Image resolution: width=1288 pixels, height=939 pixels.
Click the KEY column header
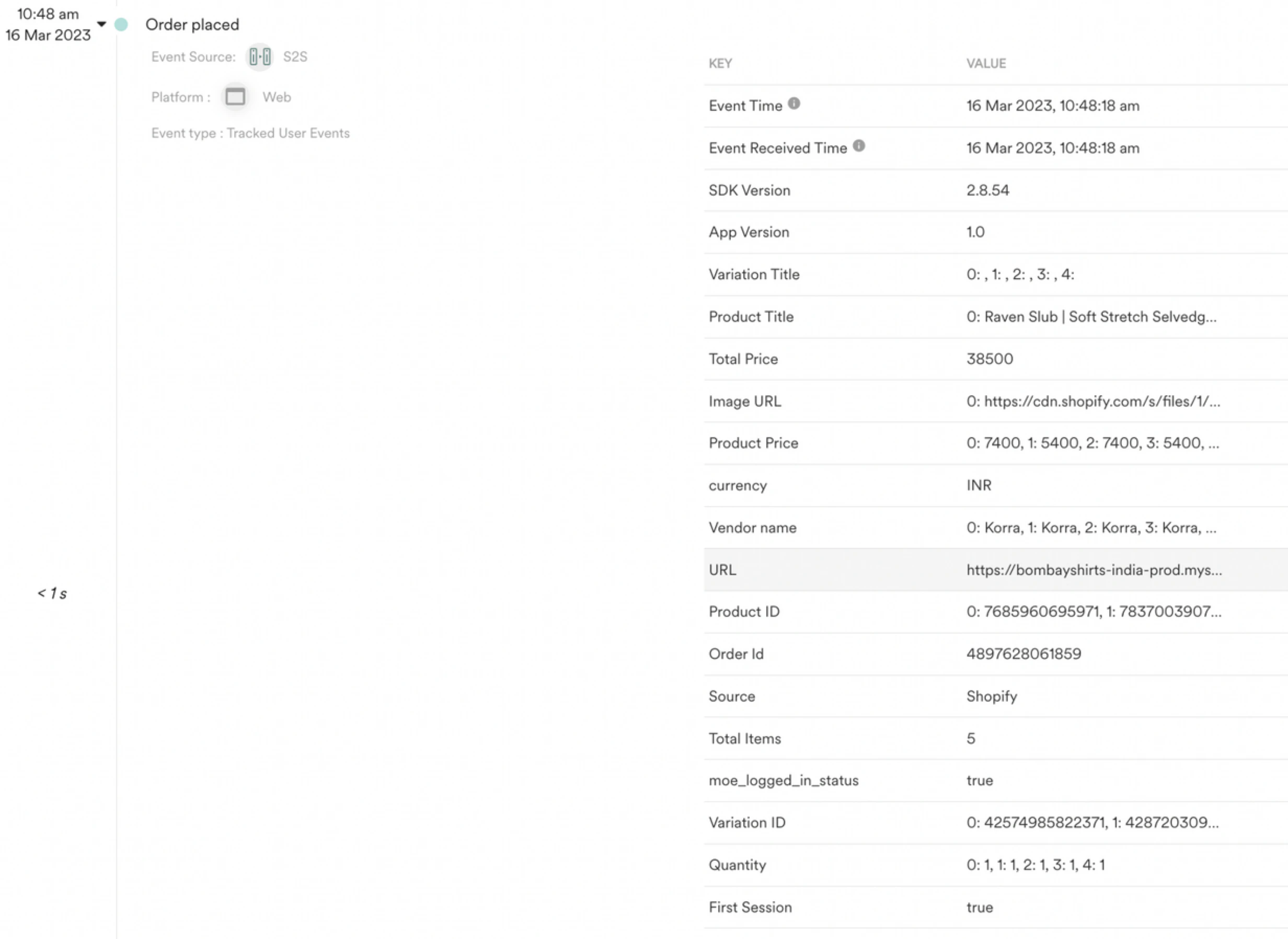click(x=720, y=64)
